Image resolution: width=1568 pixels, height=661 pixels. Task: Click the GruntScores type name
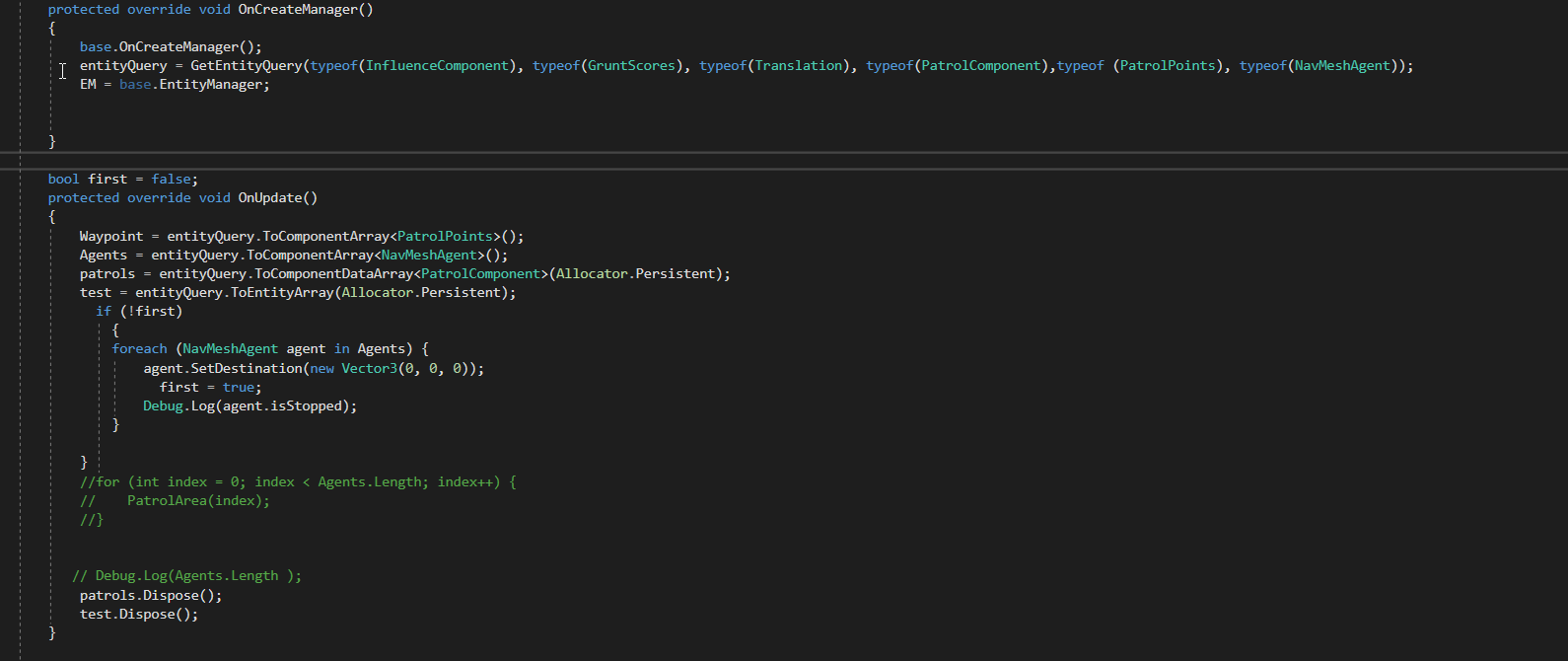[631, 65]
